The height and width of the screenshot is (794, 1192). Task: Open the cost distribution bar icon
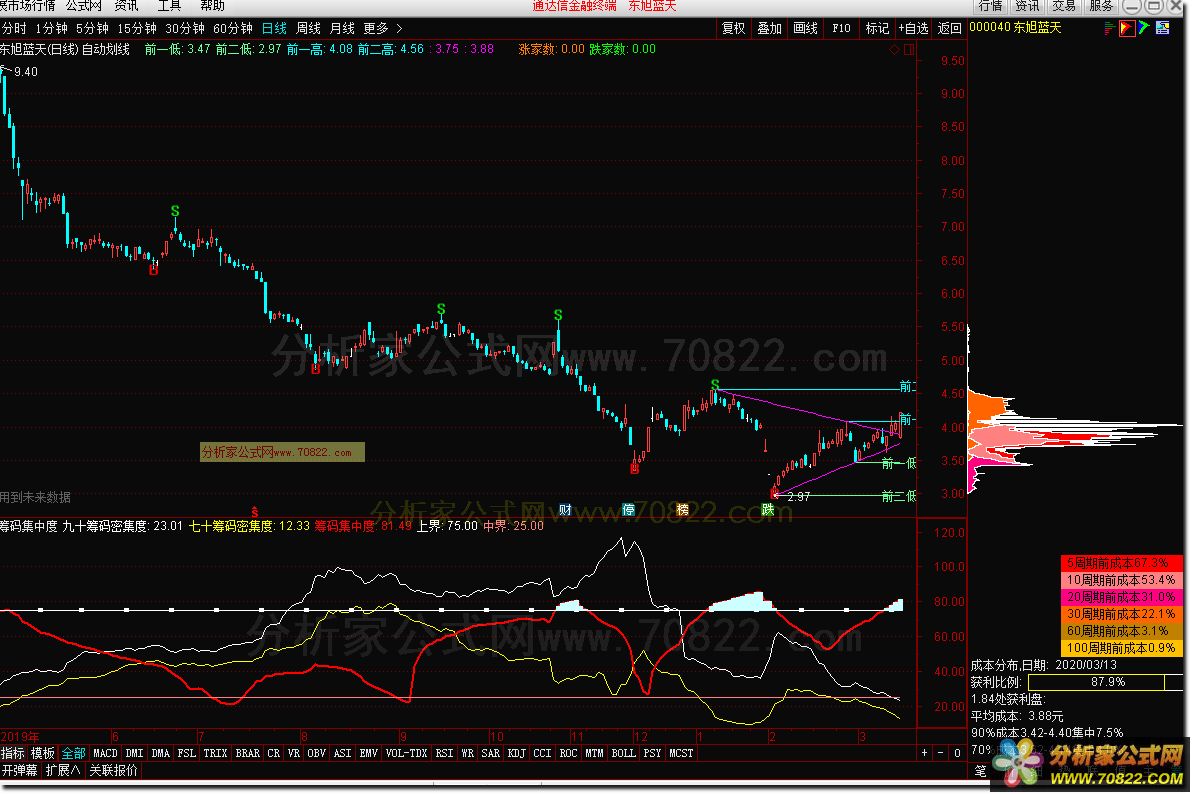(x=1110, y=28)
